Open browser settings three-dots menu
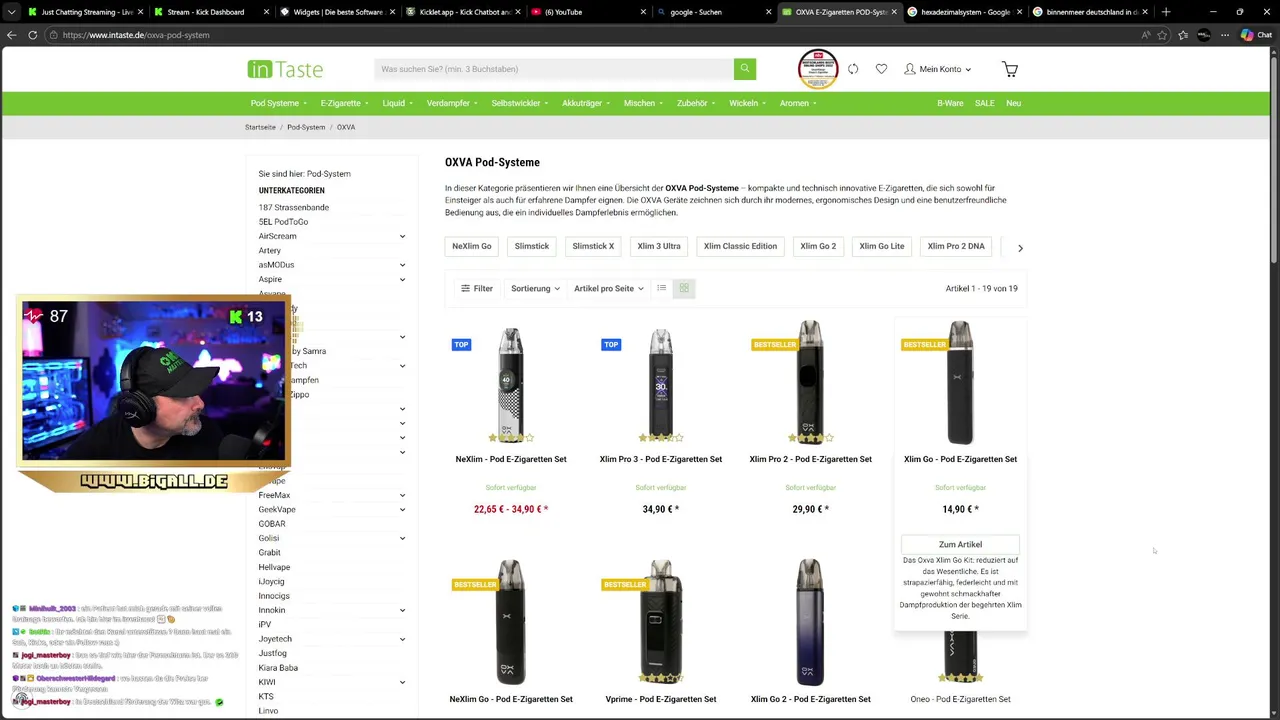 1224,34
